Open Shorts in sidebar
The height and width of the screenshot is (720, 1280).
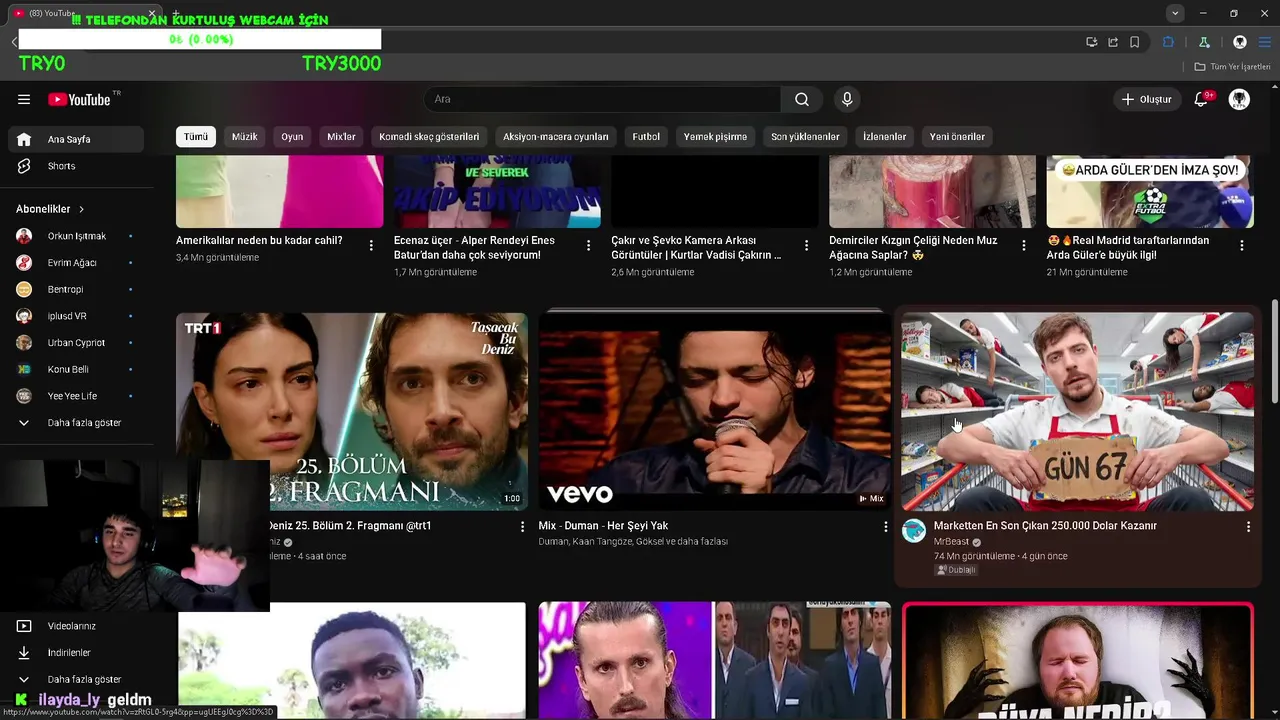coord(76,166)
